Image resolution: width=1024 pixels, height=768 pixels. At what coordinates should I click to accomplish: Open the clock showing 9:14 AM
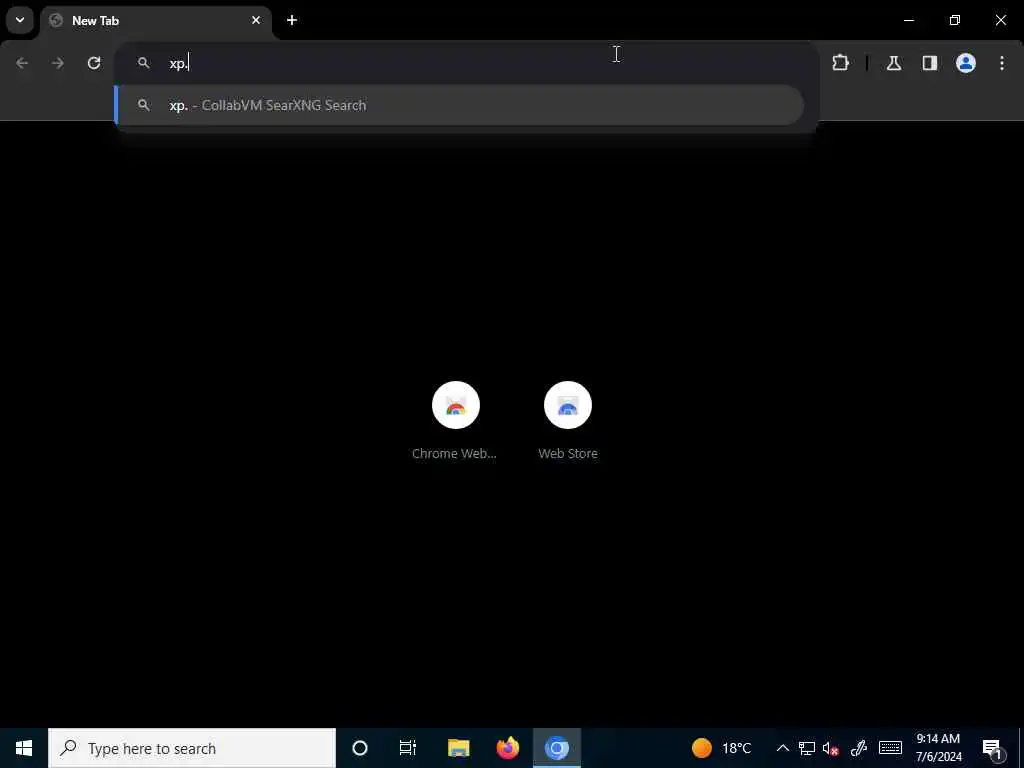point(938,748)
